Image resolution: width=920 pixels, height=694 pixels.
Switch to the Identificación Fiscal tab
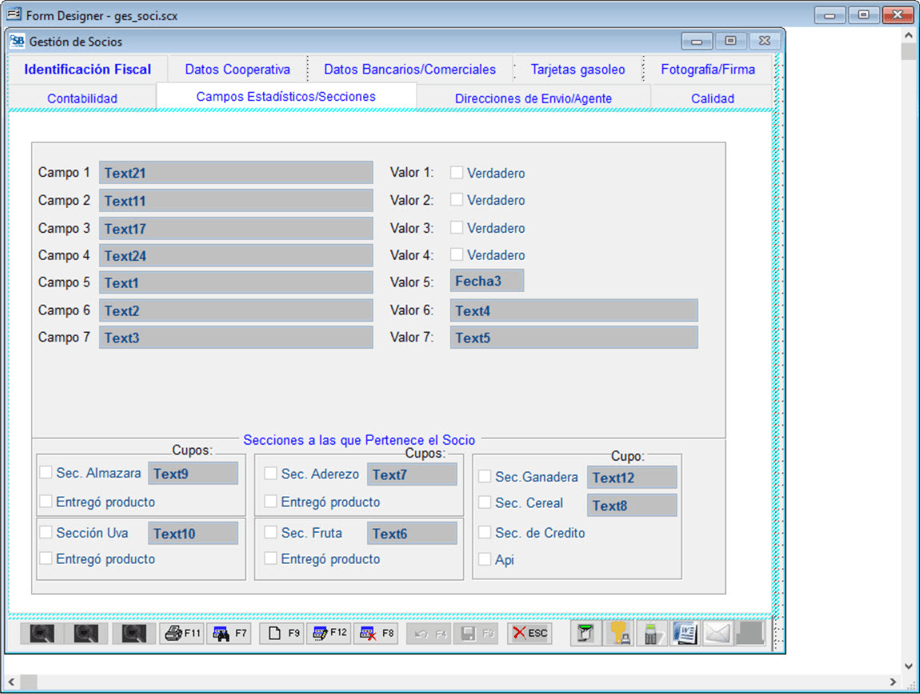[88, 69]
